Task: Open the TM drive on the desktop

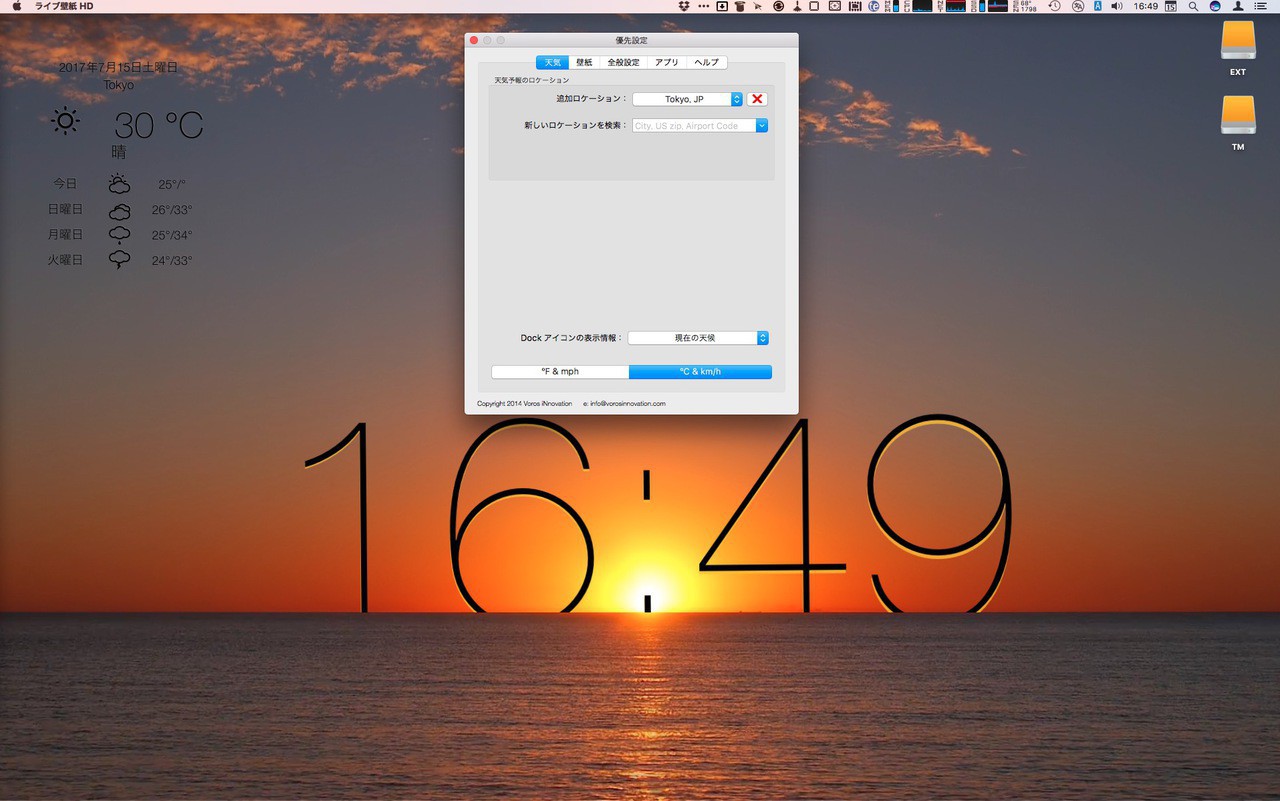Action: pos(1237,117)
